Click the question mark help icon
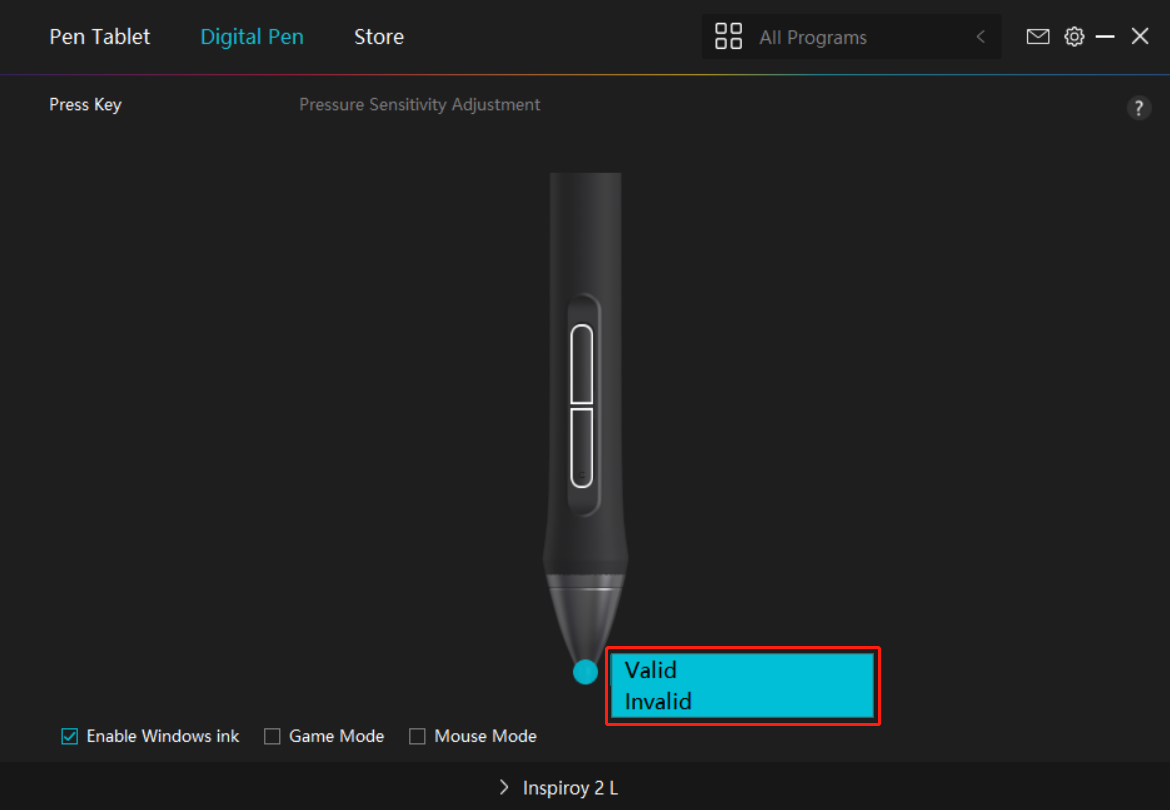 1139,108
